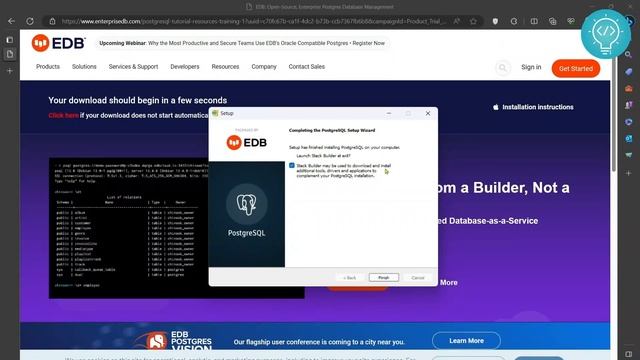Open sidebar search icon
The image size is (640, 360).
[x=629, y=54]
